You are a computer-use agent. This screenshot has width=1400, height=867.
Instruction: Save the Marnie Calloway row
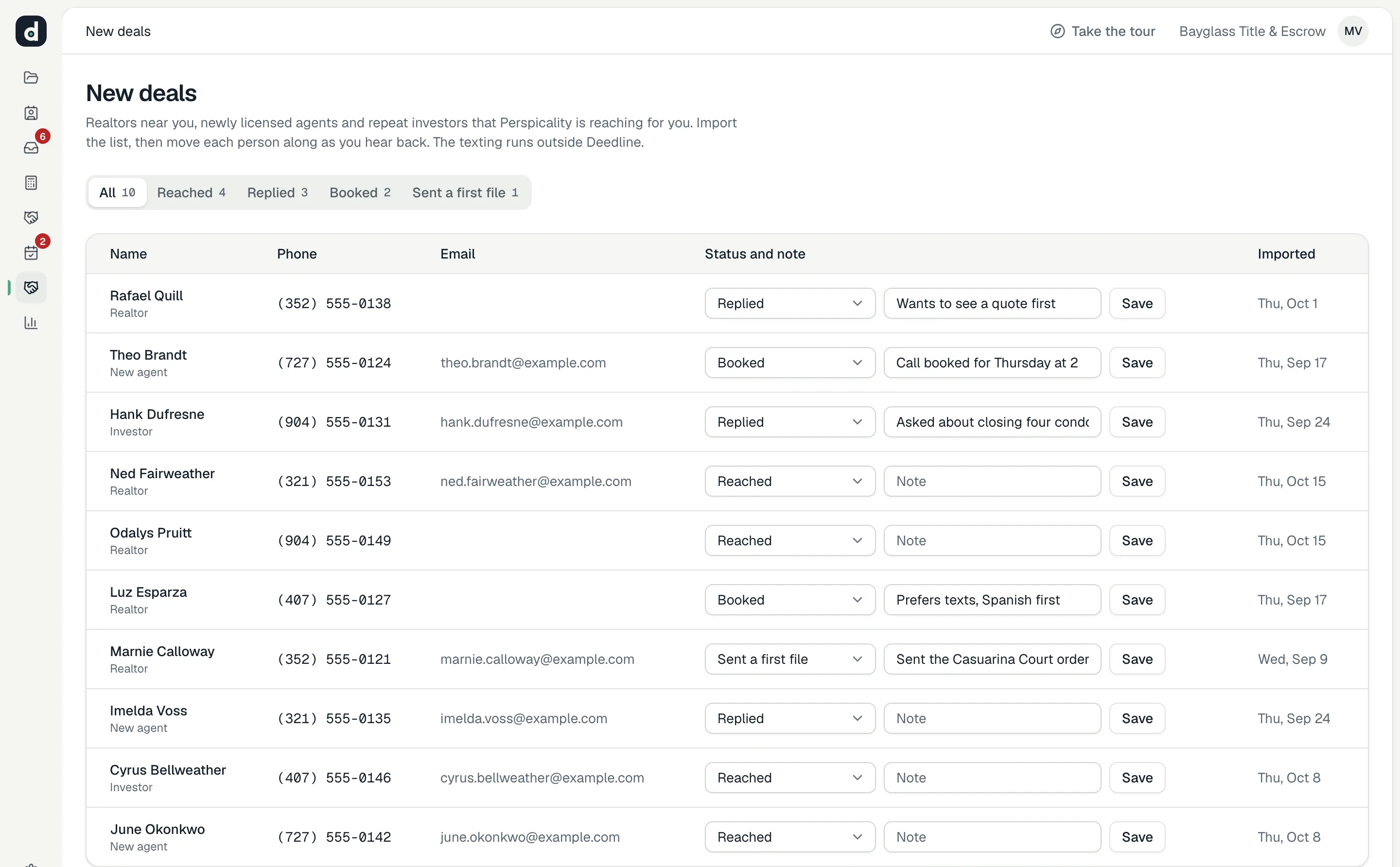(1137, 659)
